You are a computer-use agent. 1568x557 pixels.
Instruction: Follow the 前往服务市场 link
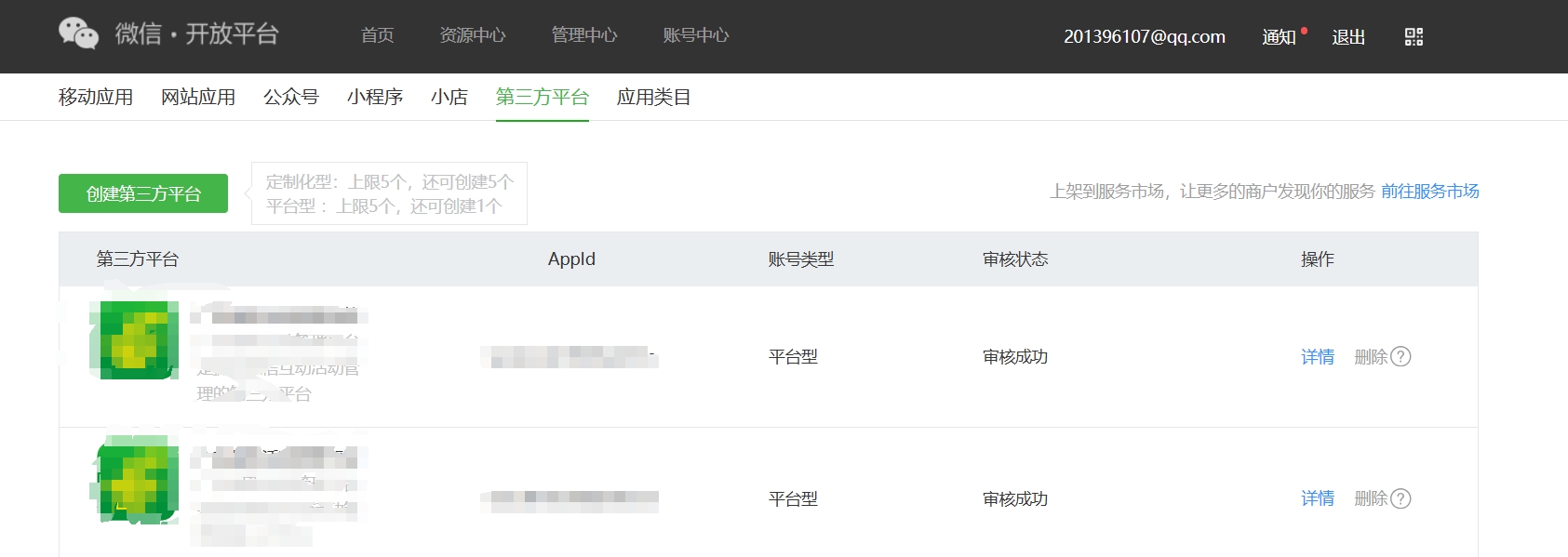[1430, 191]
